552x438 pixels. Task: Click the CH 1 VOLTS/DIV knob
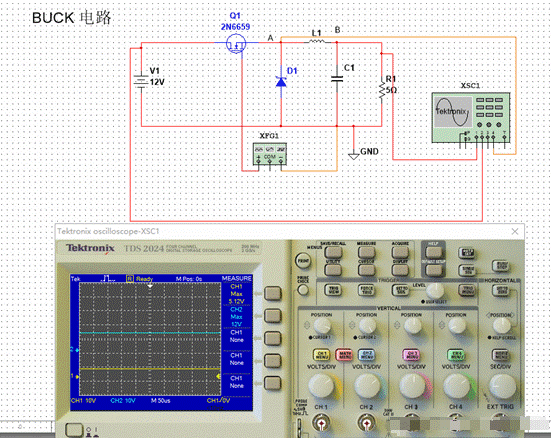pos(321,386)
